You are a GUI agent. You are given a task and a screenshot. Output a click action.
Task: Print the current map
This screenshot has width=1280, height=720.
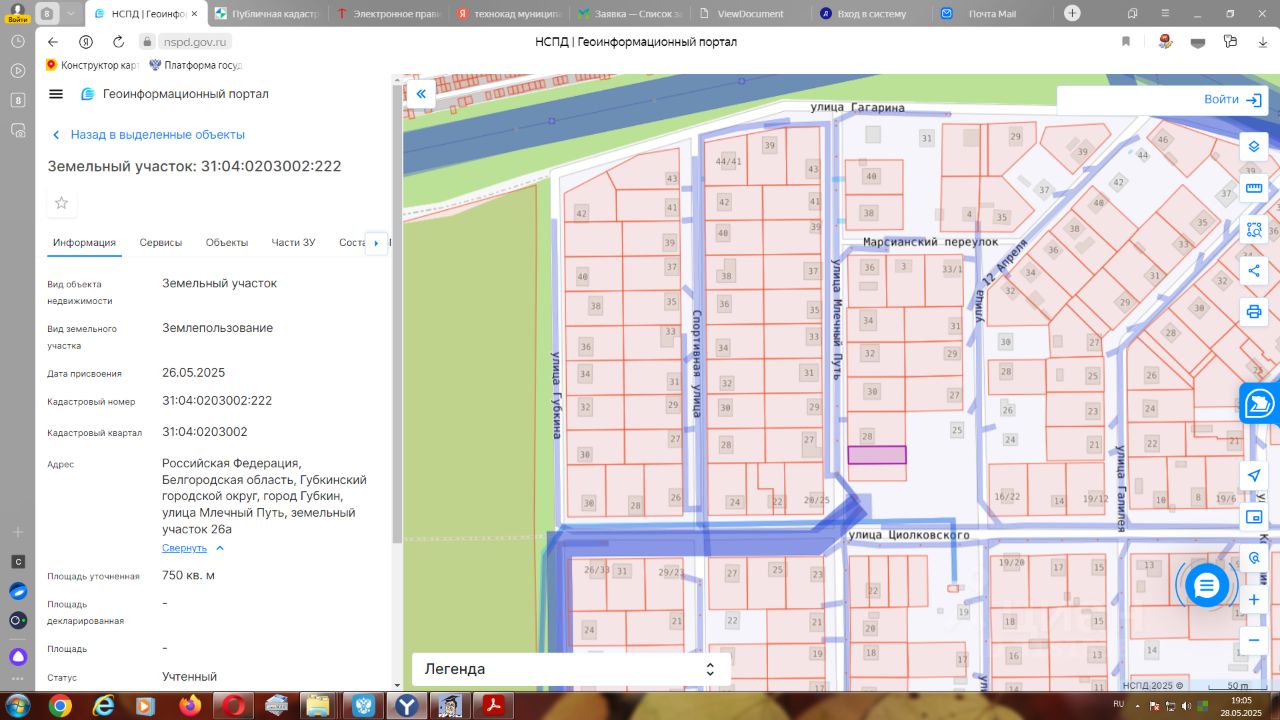pos(1254,311)
